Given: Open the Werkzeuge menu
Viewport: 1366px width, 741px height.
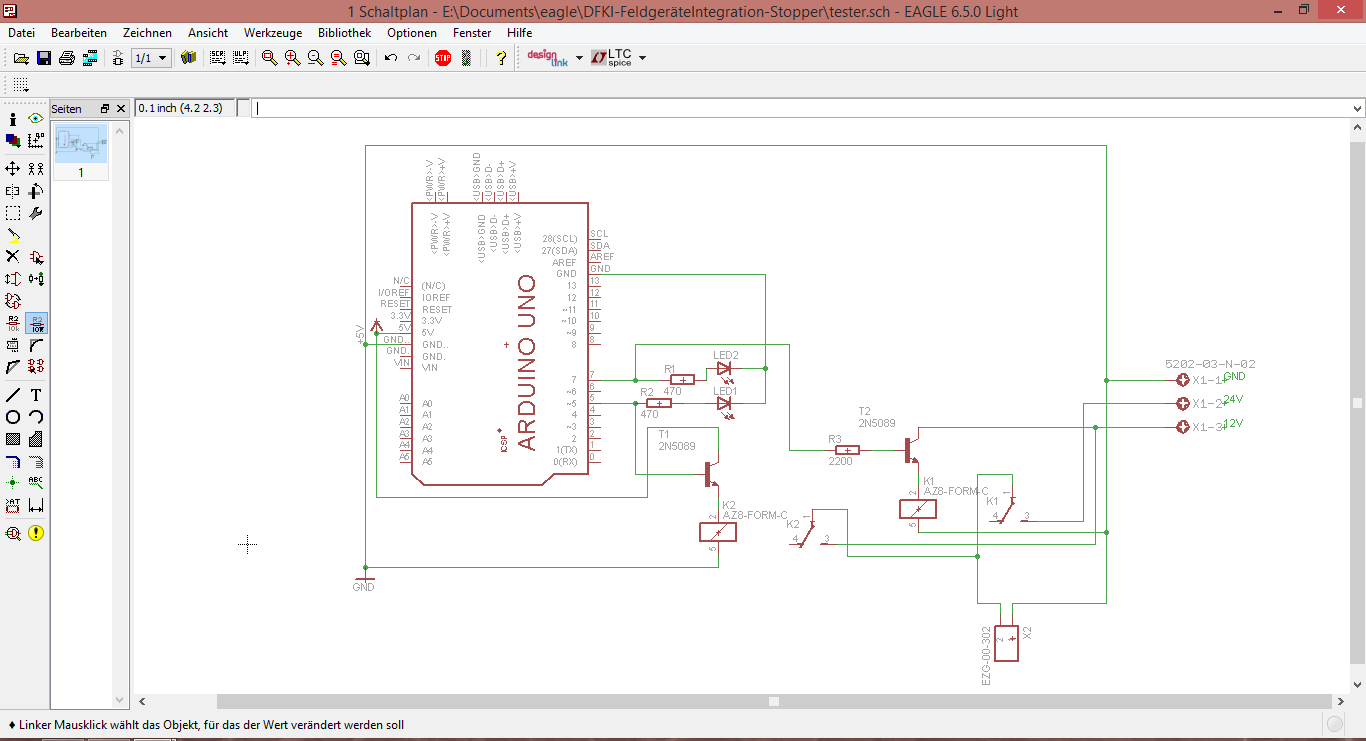Looking at the screenshot, I should click(273, 33).
